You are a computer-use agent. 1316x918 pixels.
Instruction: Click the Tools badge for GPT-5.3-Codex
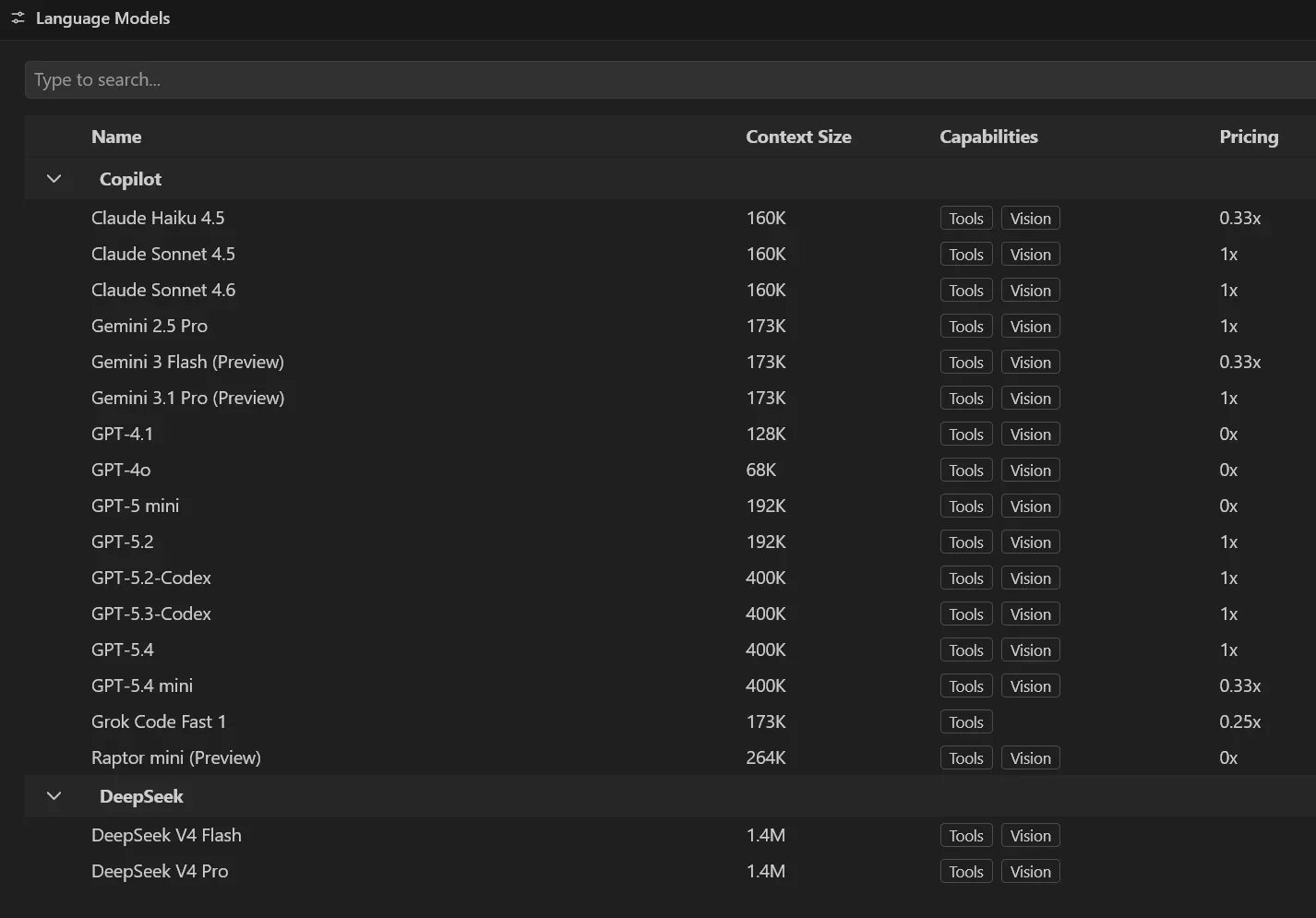click(966, 614)
